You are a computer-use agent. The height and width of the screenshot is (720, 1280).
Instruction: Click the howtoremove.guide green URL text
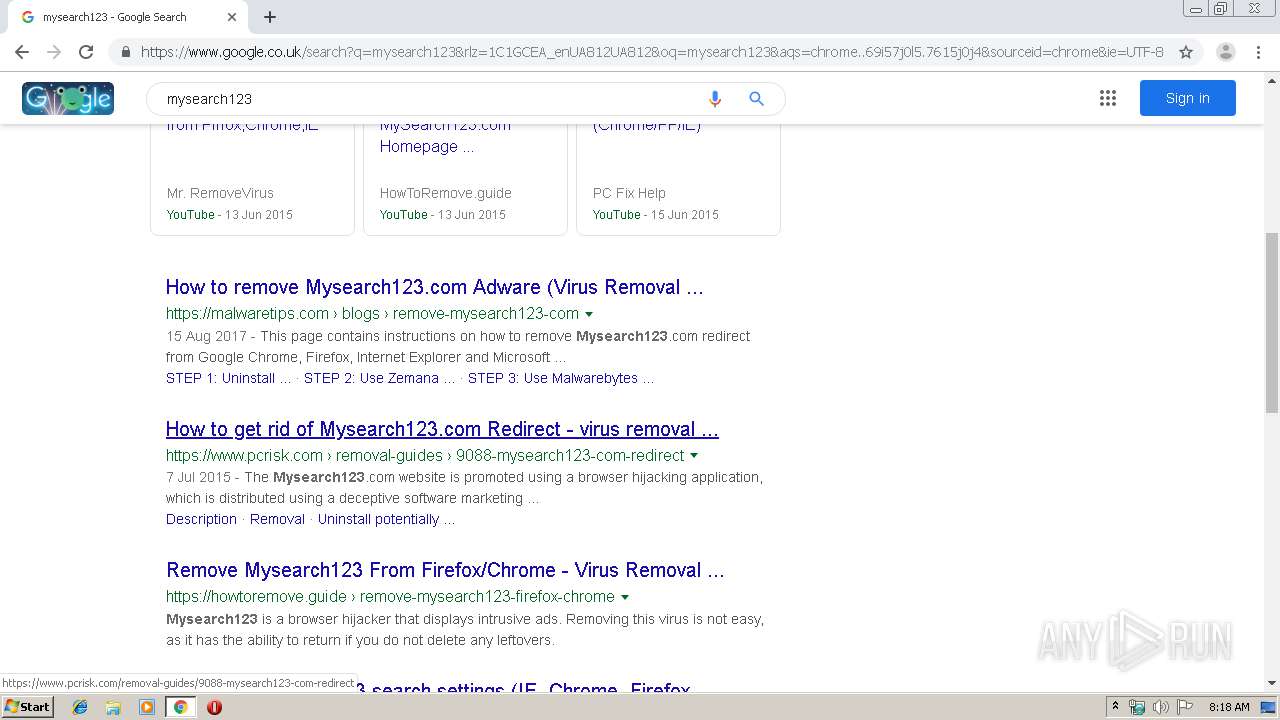click(x=390, y=597)
